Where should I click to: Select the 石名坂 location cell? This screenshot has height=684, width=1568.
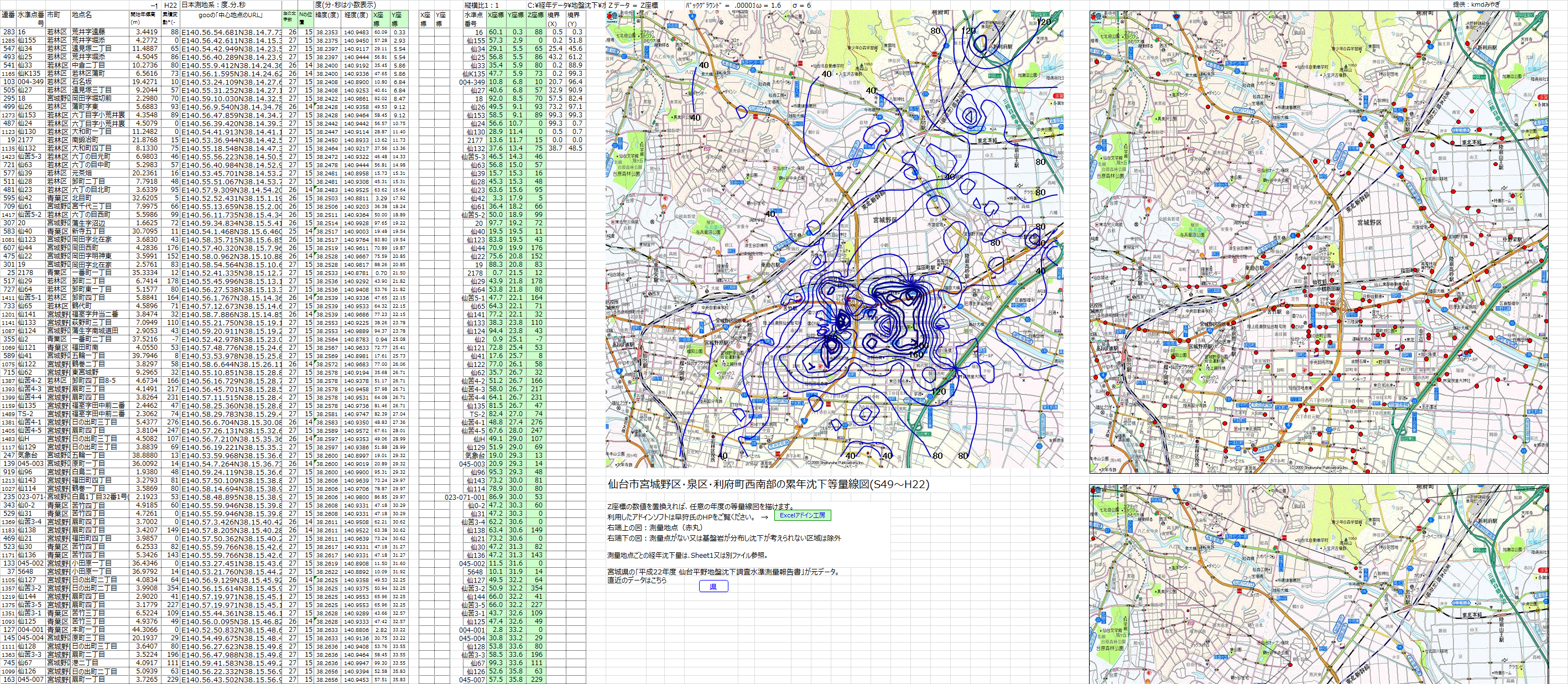click(99, 81)
